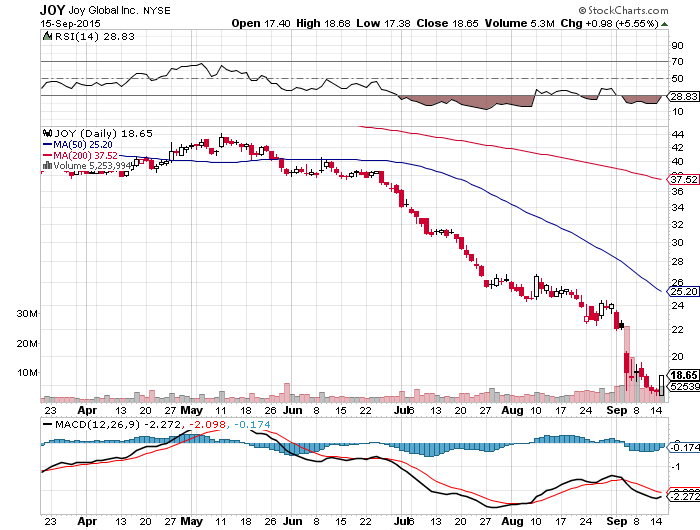Click the 'JOY (Daily) 18.65' legend label
This screenshot has width=700, height=530.
coord(103,133)
